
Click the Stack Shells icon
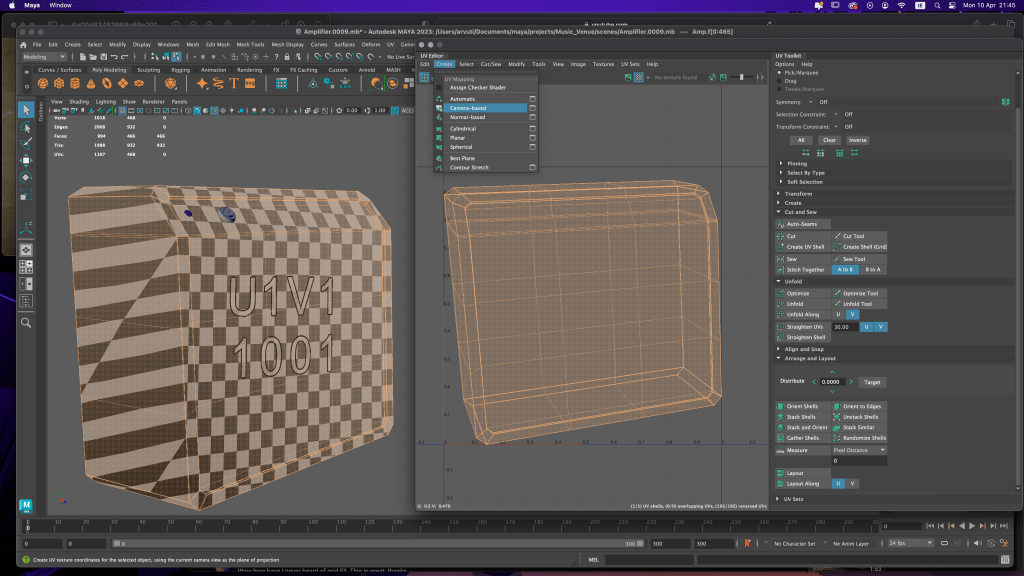pos(780,417)
